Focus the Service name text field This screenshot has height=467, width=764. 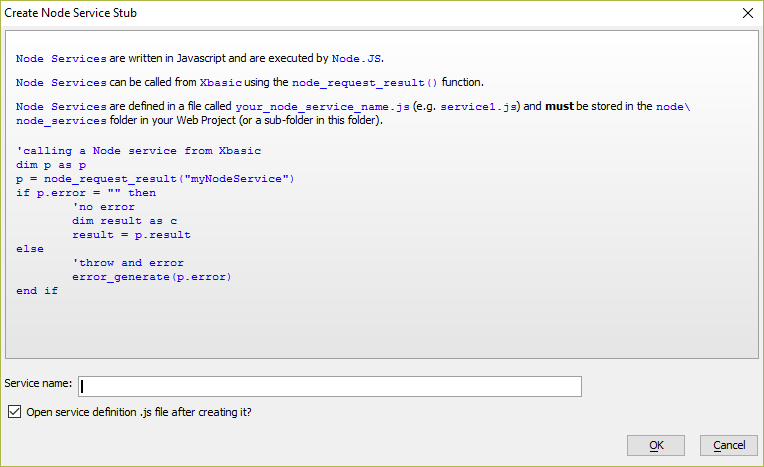point(330,386)
